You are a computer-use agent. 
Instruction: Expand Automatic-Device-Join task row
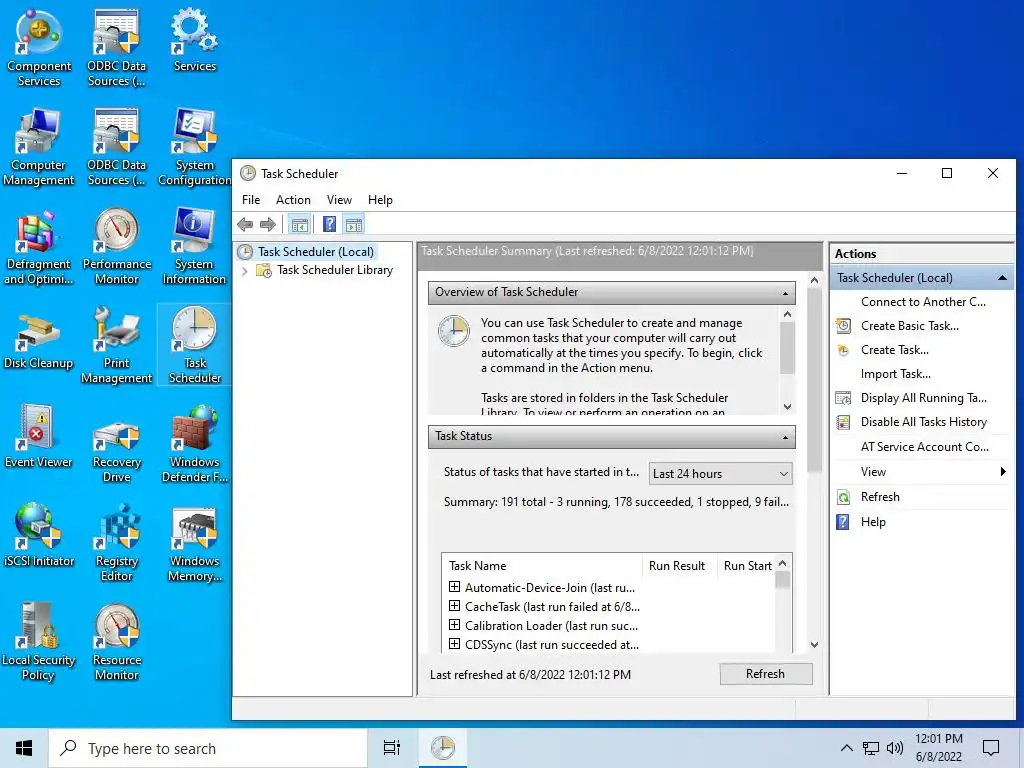455,587
